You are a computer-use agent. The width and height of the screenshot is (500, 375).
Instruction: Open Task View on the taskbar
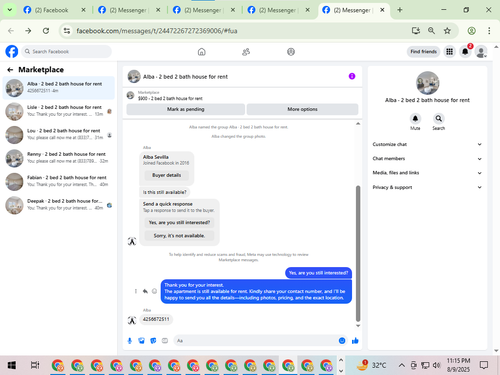point(35,365)
